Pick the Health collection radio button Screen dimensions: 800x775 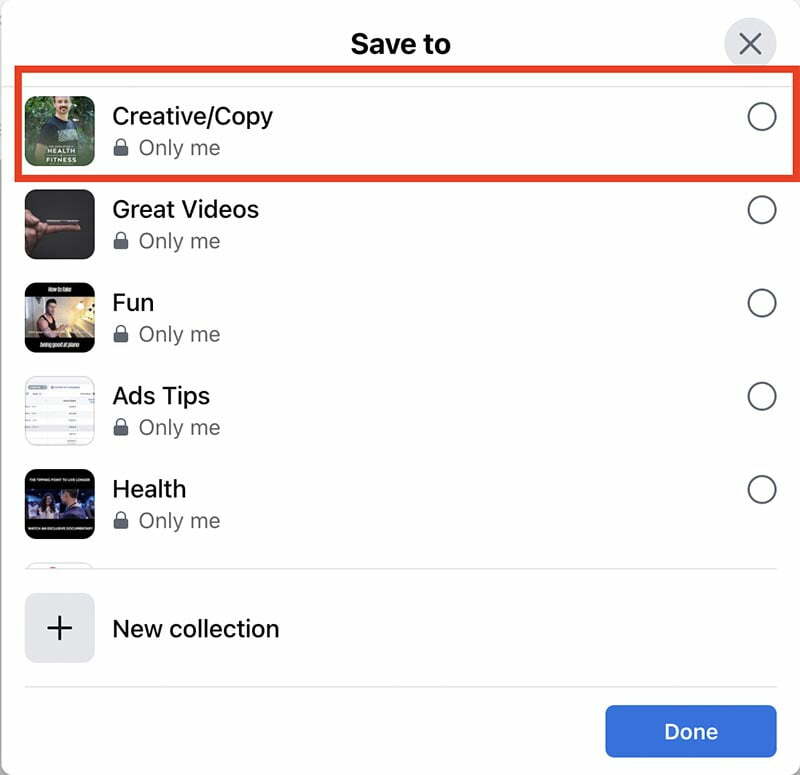pyautogui.click(x=762, y=490)
